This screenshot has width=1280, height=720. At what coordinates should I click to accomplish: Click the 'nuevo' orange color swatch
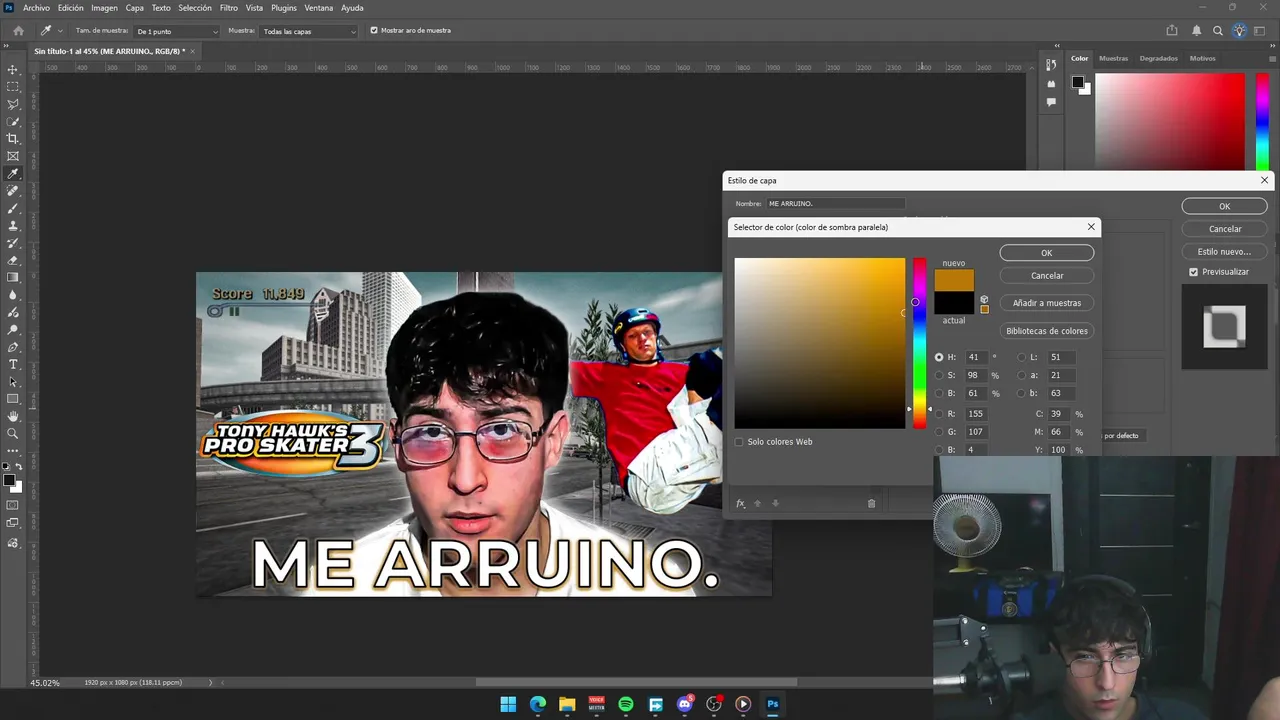click(x=954, y=280)
